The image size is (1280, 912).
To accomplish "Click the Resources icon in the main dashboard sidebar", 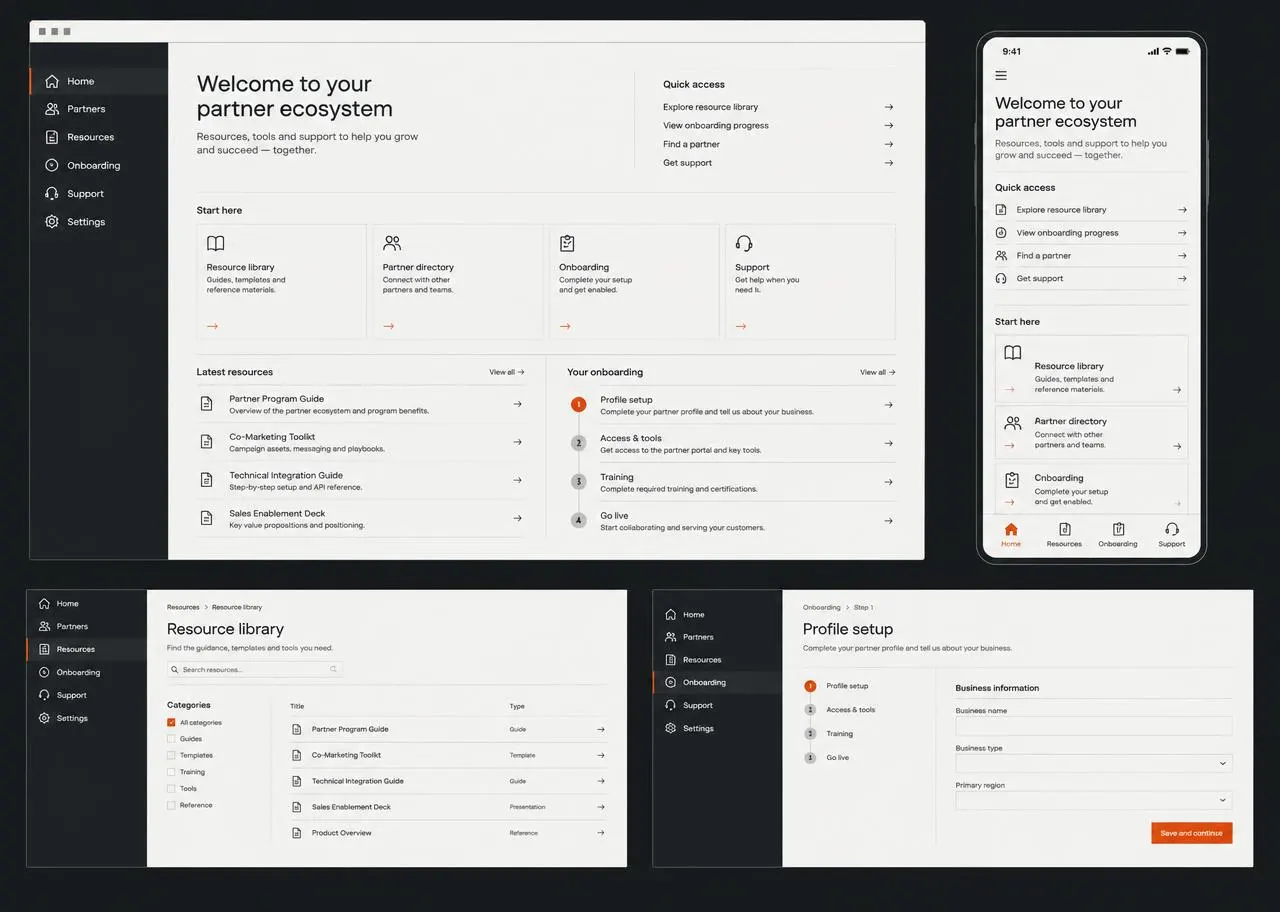I will [x=52, y=137].
